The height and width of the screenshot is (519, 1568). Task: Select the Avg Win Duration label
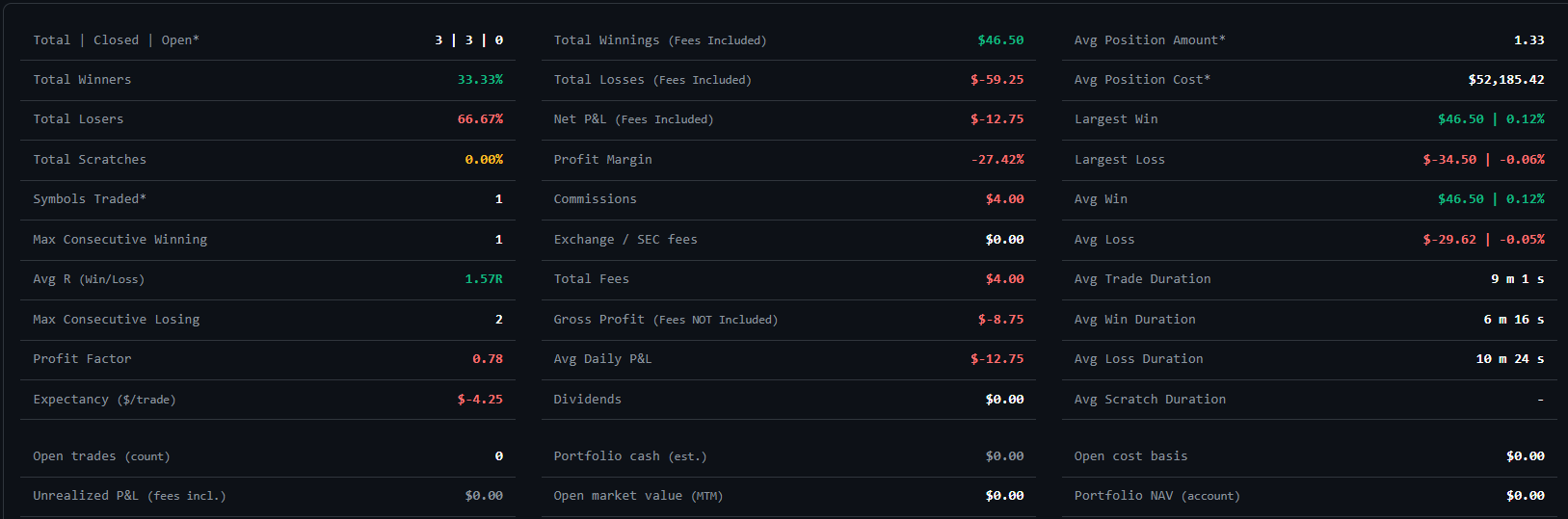[x=1134, y=320]
